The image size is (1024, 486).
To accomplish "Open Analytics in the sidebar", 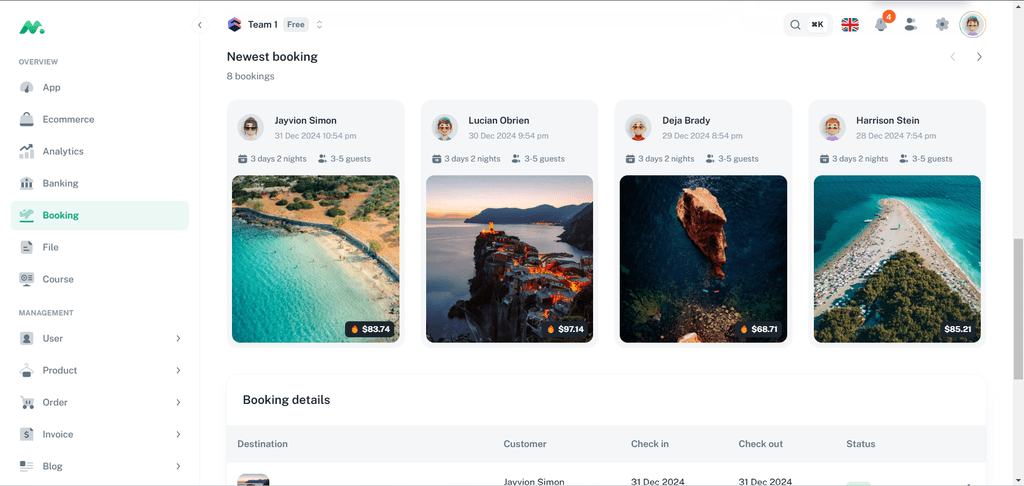I will 99,152.
